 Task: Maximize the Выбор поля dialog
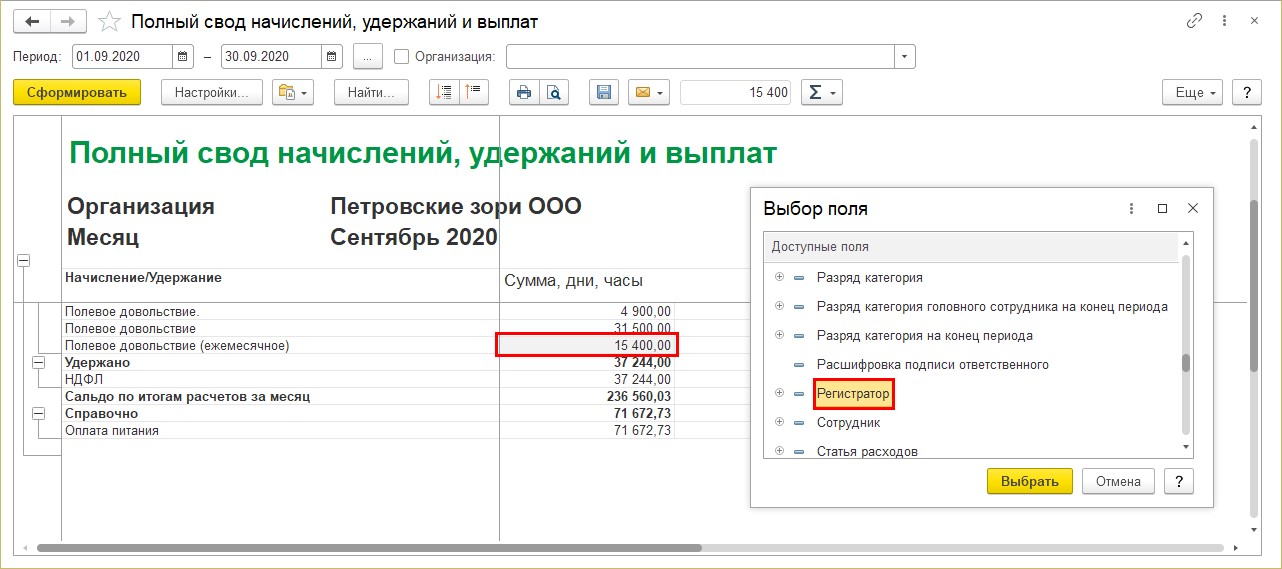(1162, 209)
